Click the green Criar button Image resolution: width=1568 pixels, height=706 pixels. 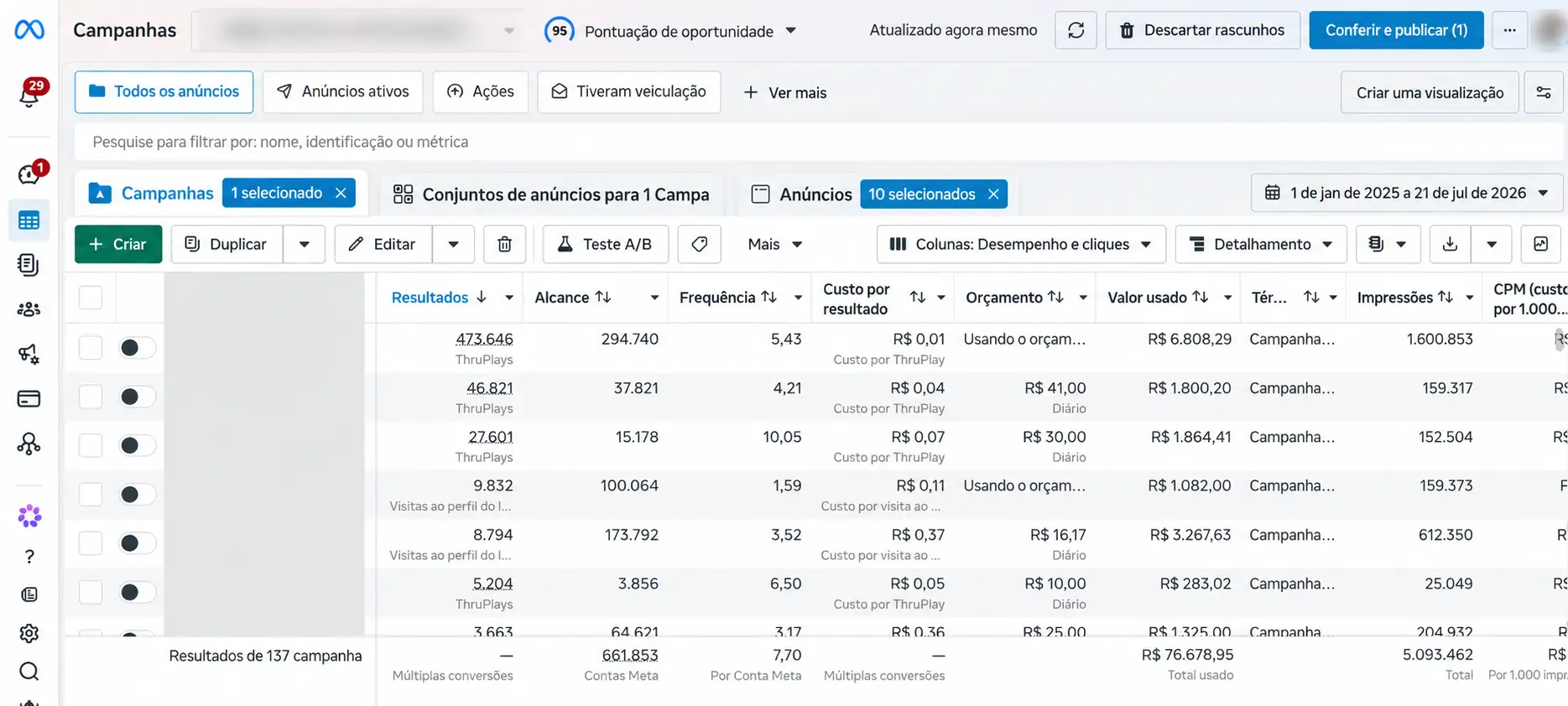tap(118, 244)
